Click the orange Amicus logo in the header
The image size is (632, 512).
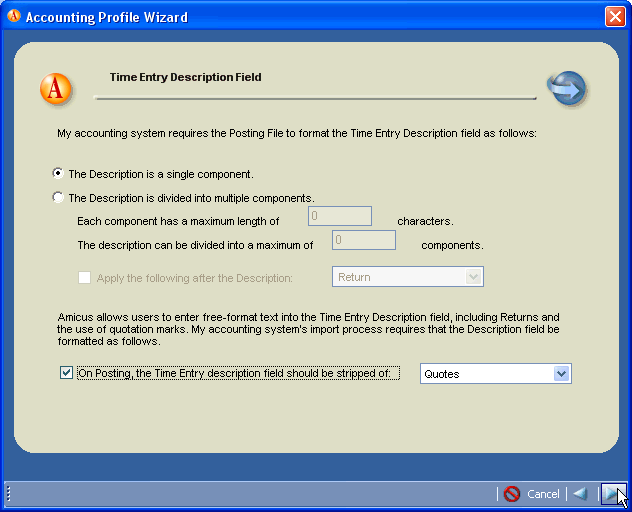(x=56, y=89)
